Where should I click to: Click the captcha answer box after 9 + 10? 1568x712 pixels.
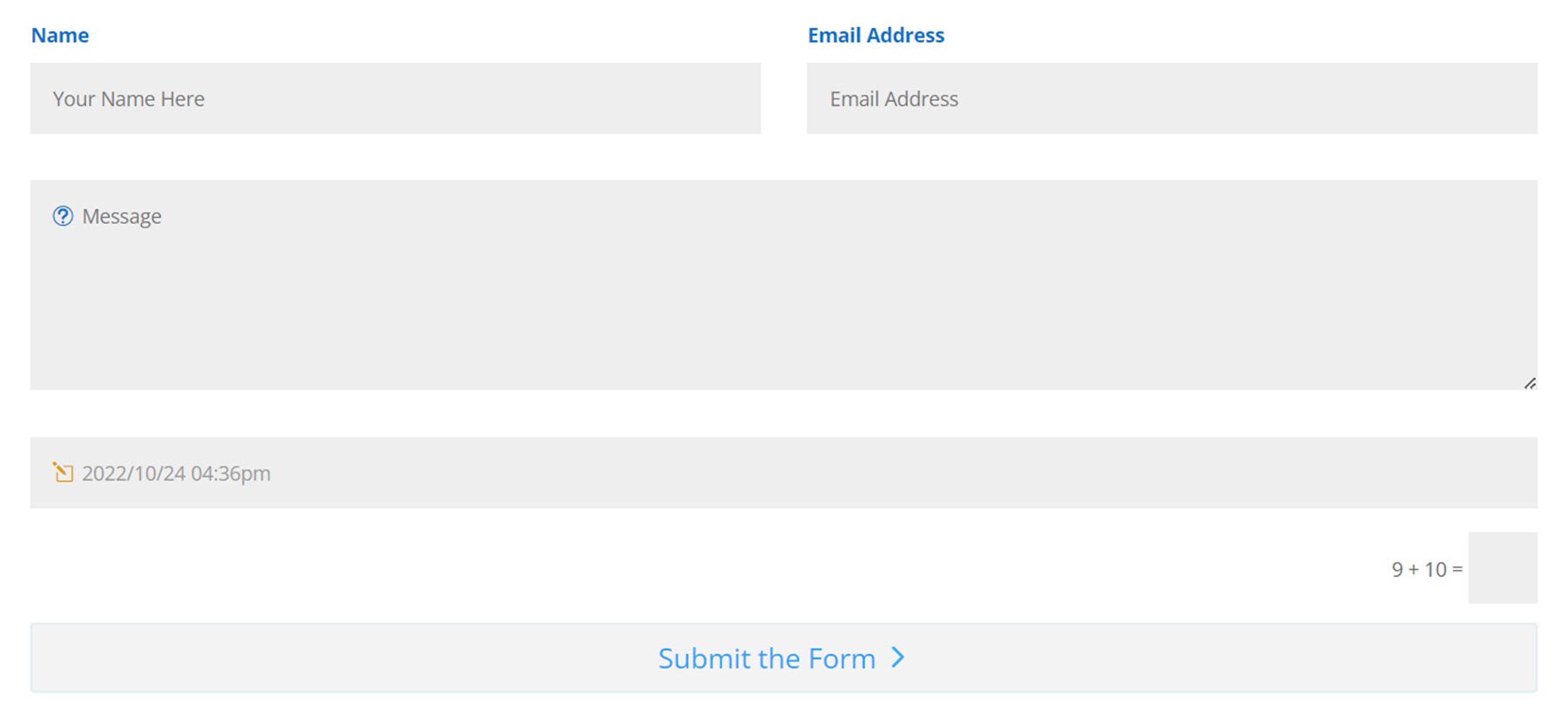1503,566
